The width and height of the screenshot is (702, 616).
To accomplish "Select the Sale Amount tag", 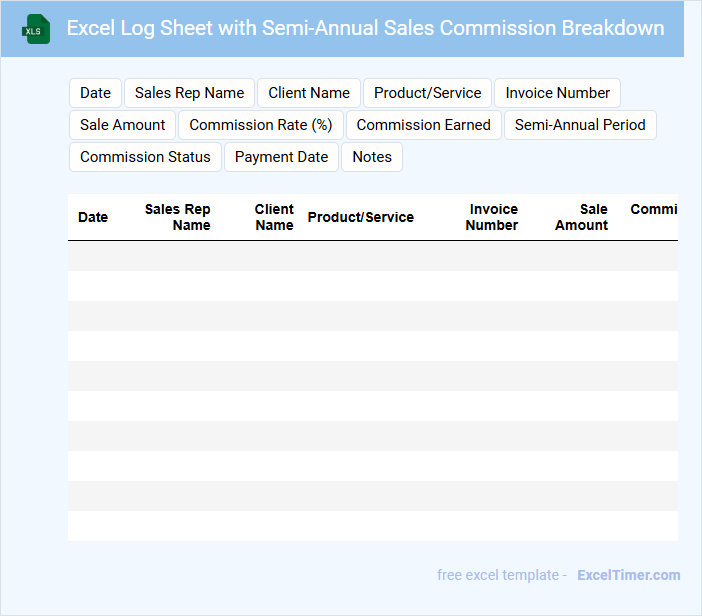I will 123,125.
